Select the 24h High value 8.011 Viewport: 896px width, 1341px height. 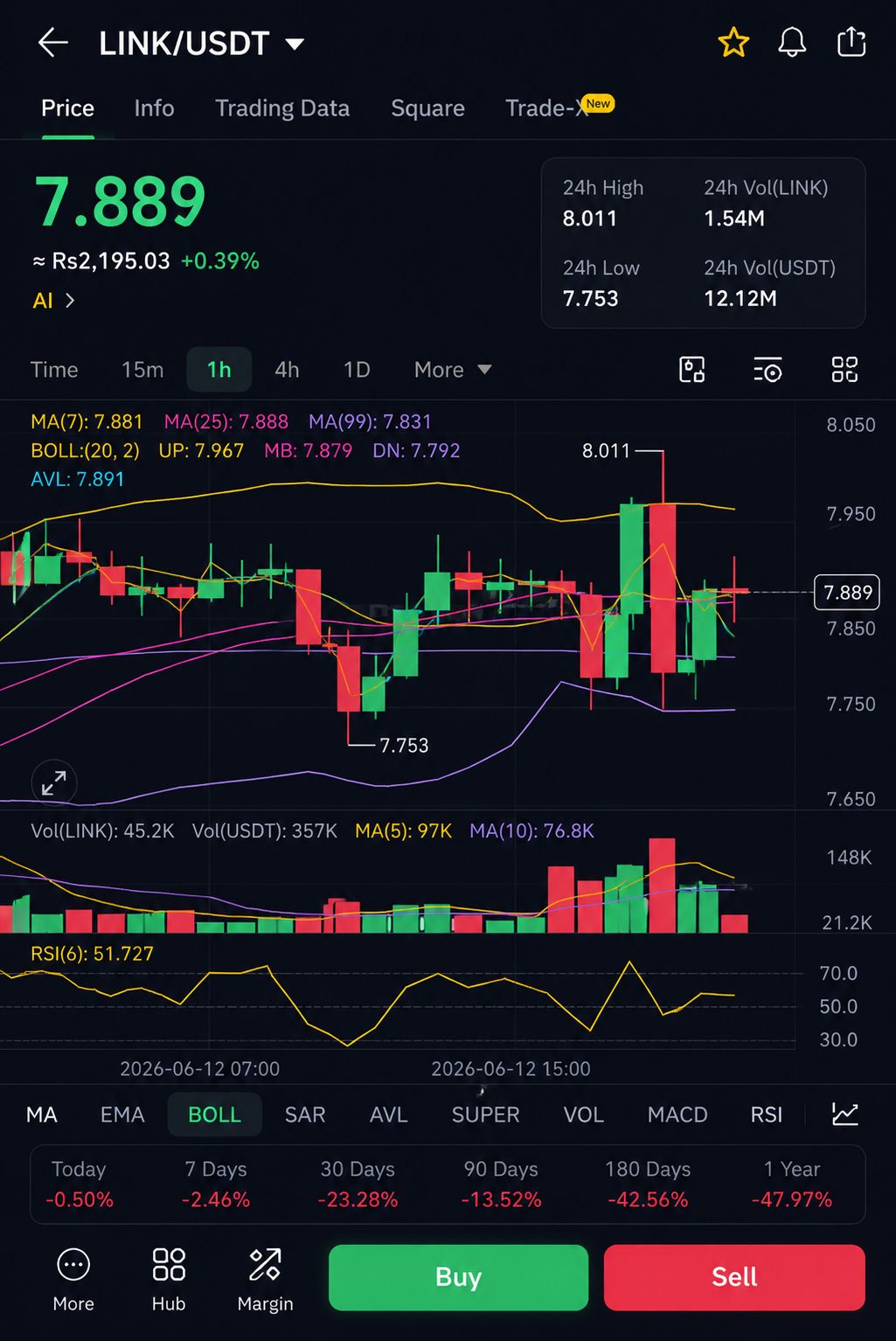click(590, 219)
